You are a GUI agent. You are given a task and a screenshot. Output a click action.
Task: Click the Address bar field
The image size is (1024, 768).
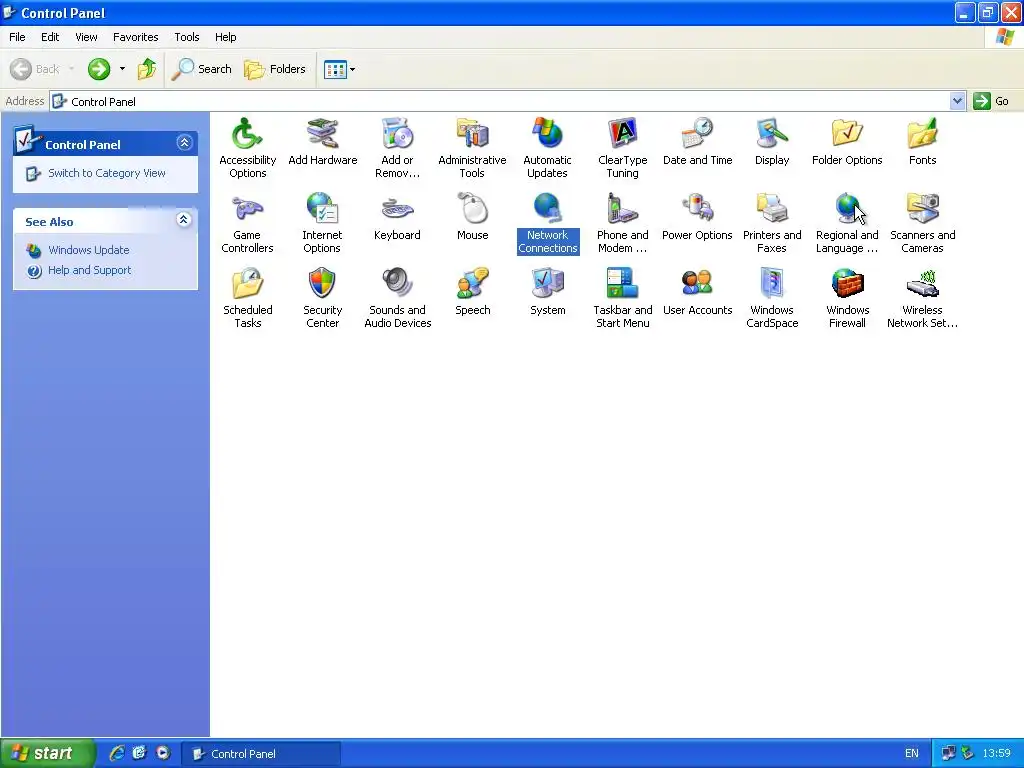(x=500, y=101)
